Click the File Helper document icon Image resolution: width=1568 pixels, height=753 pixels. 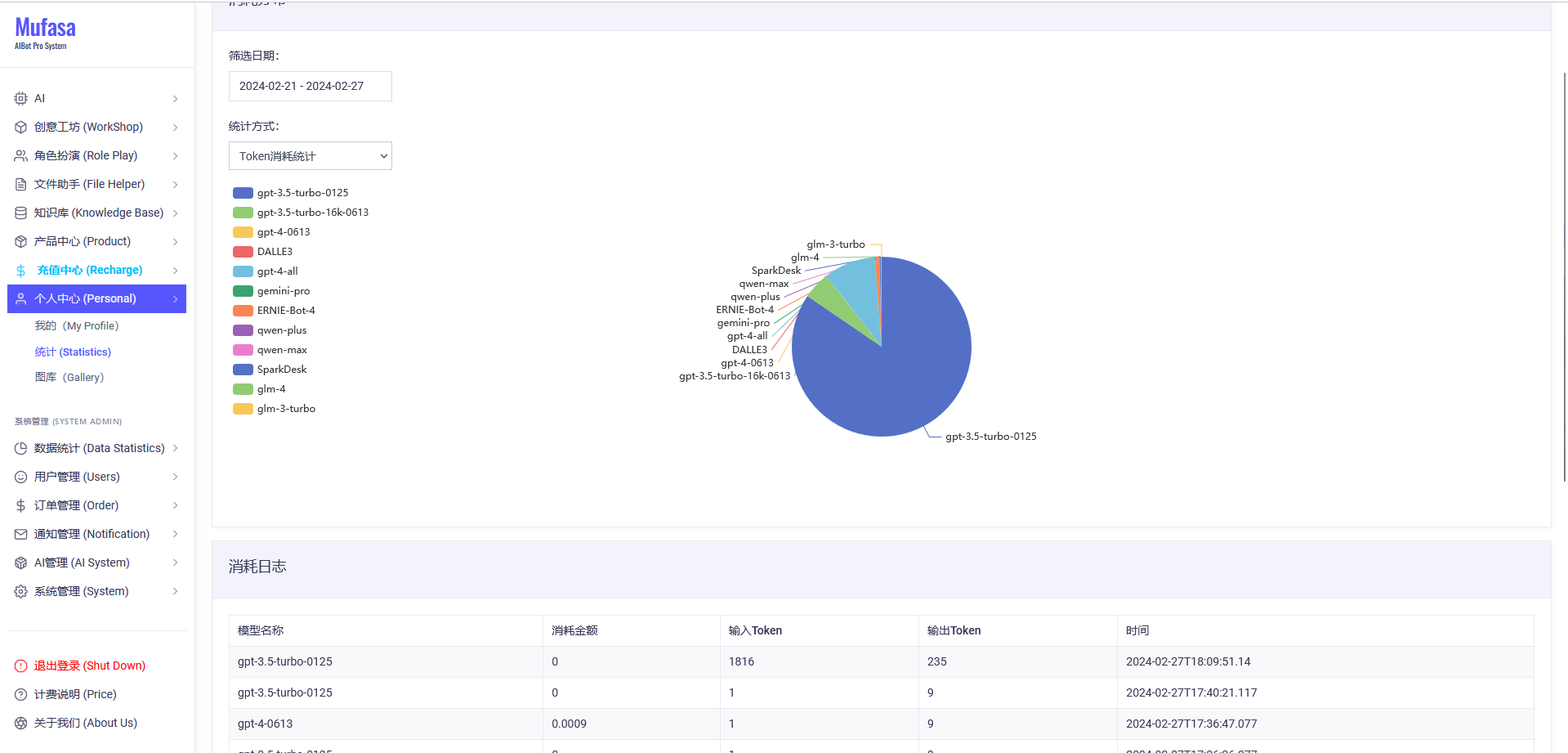21,185
